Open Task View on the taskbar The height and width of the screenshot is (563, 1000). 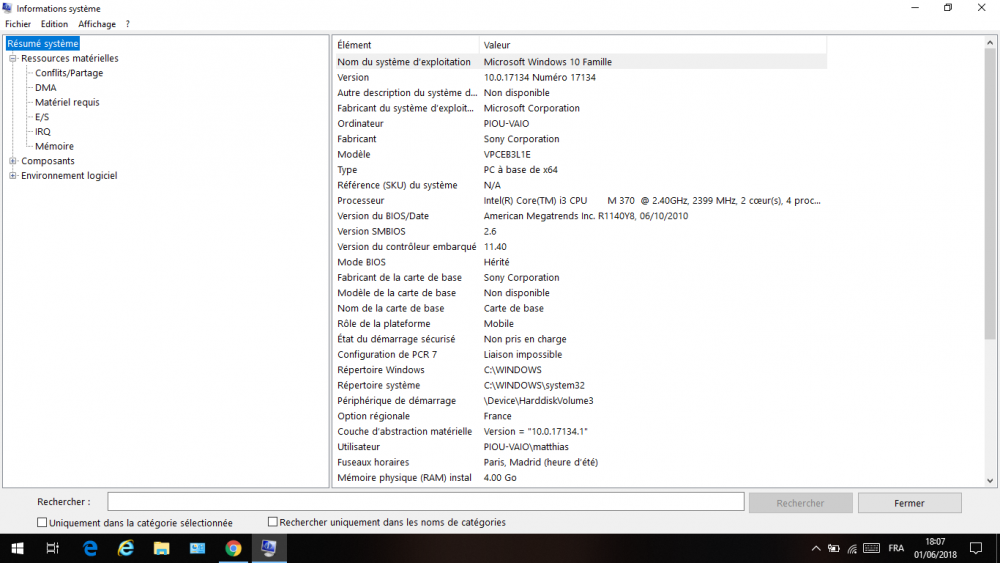point(53,548)
